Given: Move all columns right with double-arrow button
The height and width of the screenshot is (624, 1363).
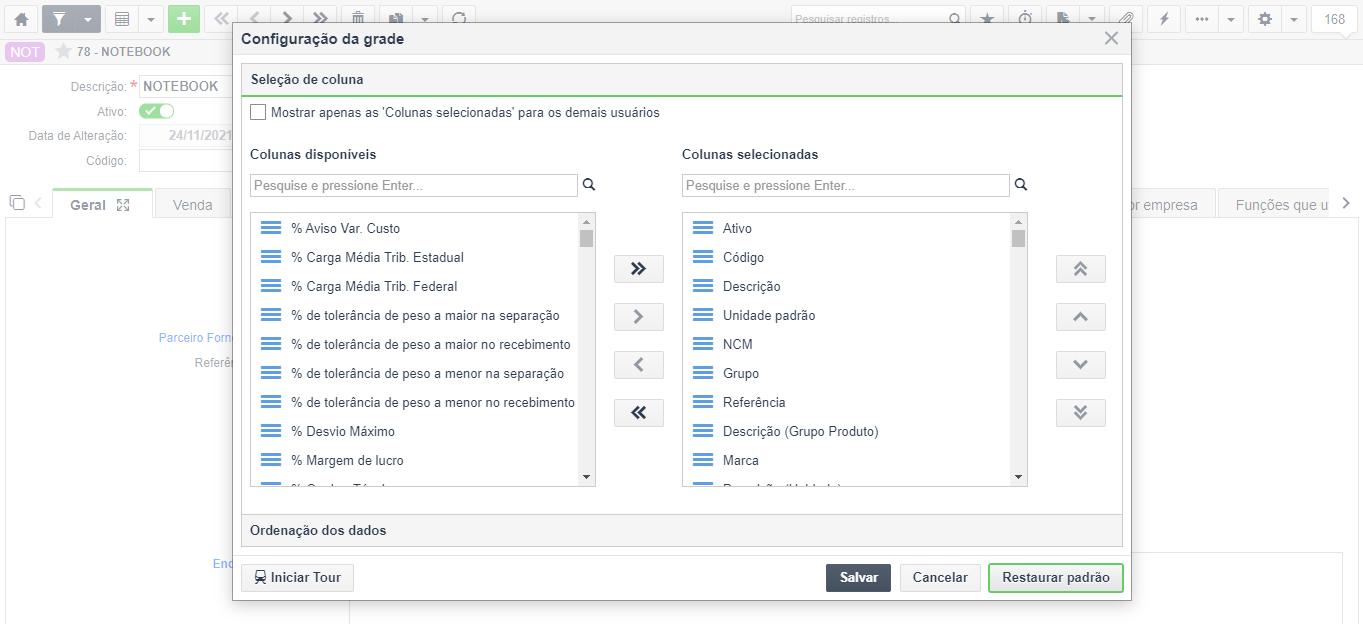Looking at the screenshot, I should coord(639,268).
